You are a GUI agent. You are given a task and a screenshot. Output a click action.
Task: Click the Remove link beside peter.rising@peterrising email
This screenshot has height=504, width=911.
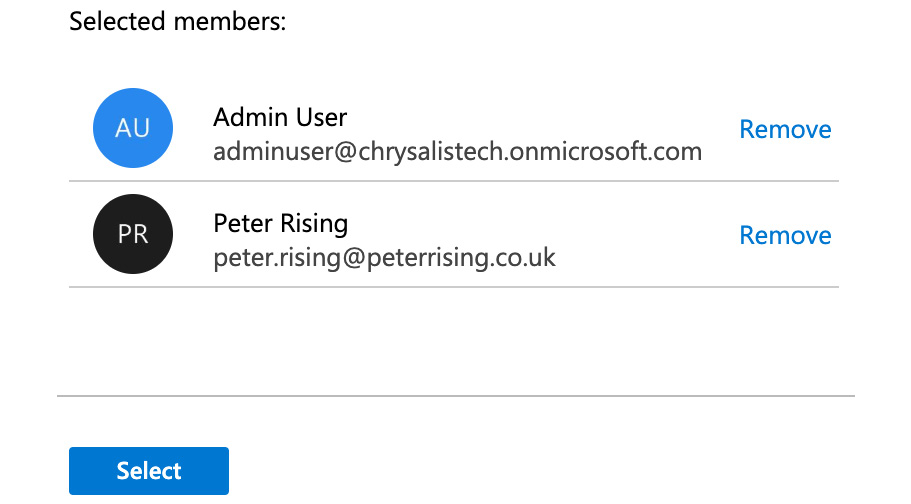coord(785,235)
